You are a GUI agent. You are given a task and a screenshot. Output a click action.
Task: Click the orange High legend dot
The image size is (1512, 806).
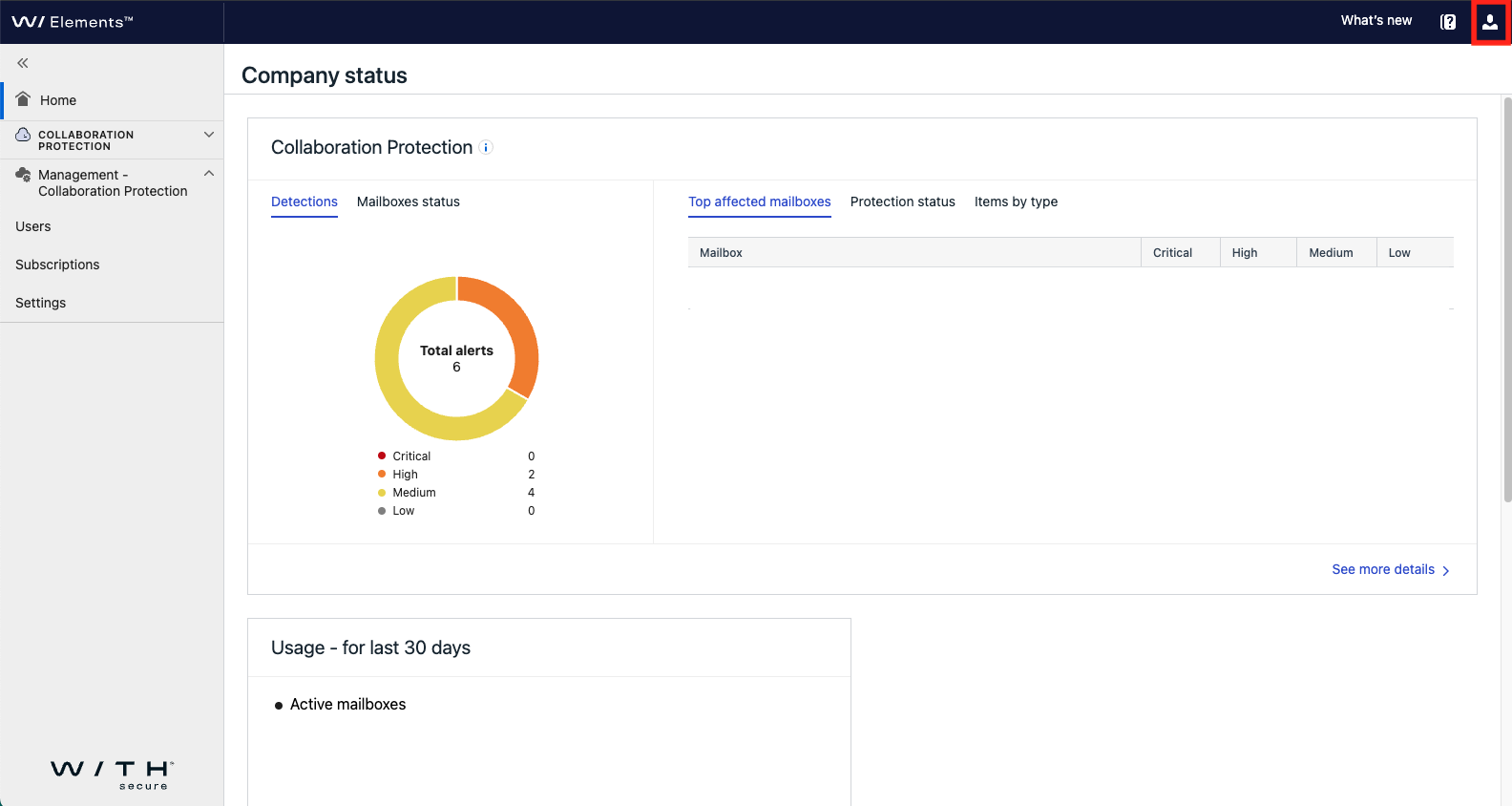pyautogui.click(x=382, y=474)
